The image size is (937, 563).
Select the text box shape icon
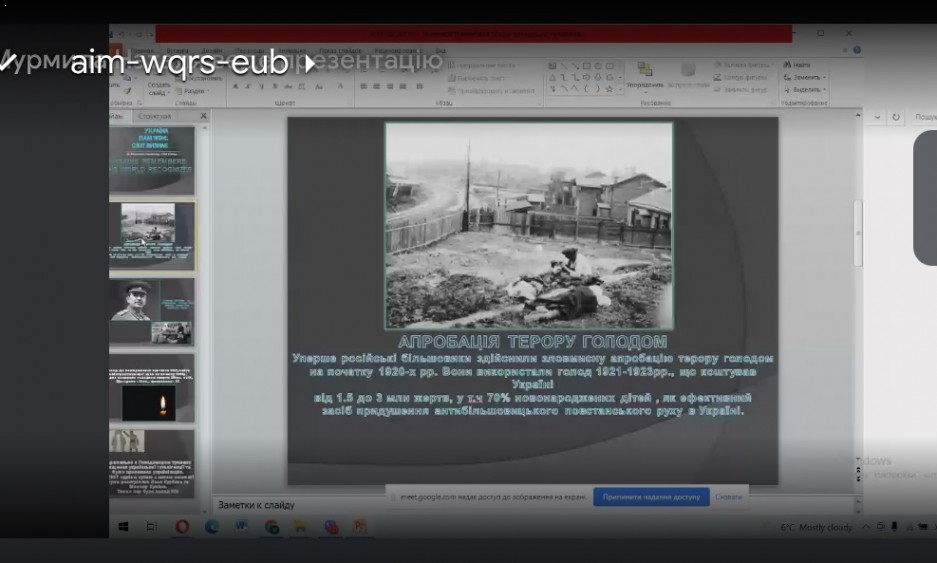552,66
